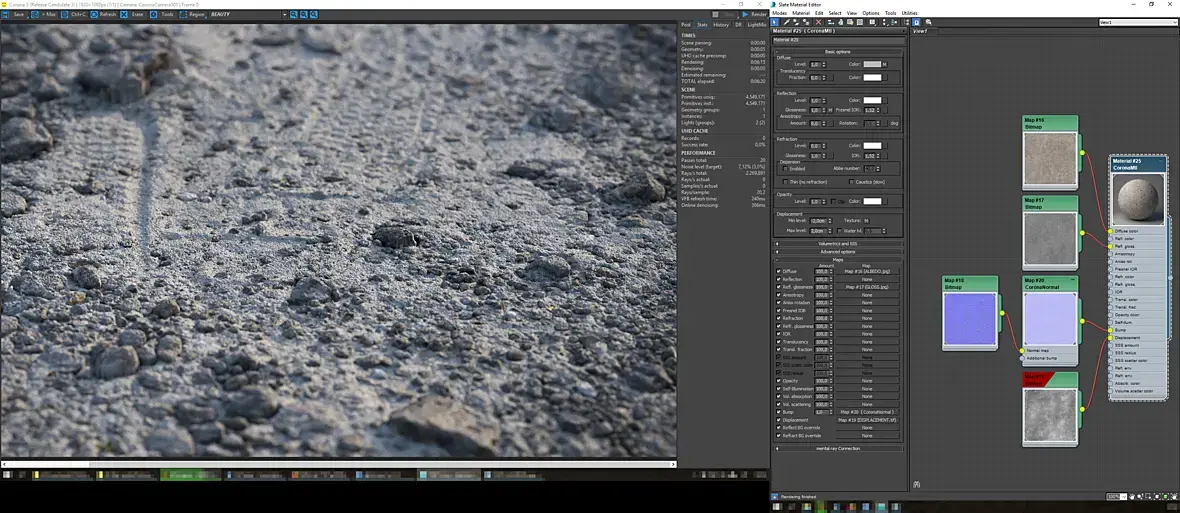
Task: Toggle the Diffuse map checkbox
Action: tap(779, 271)
